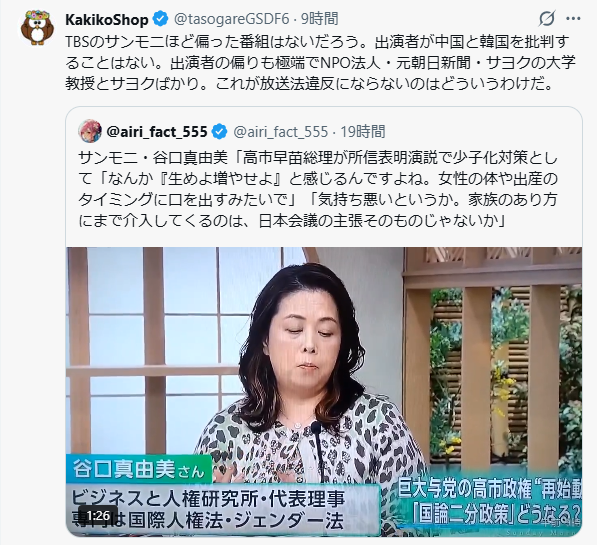
Task: Open the three-dot more options menu
Action: coord(573,18)
